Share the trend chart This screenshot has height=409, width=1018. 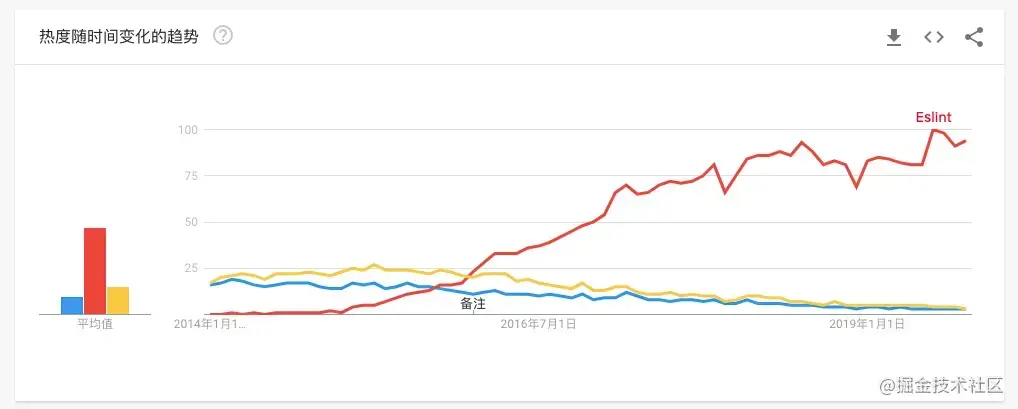click(x=974, y=37)
